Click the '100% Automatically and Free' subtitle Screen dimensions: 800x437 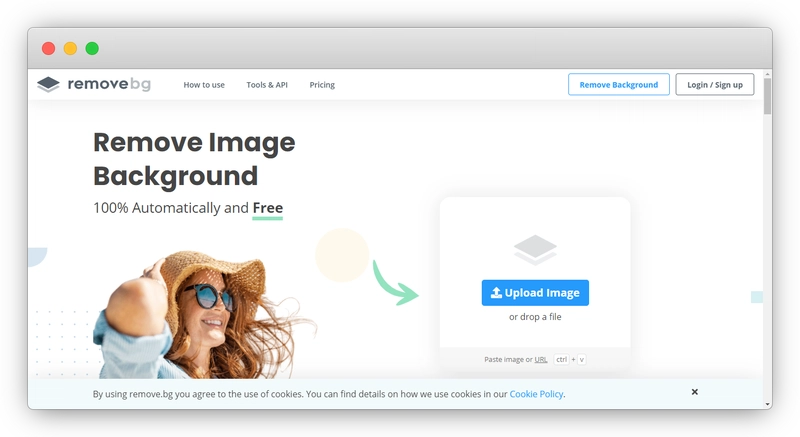pyautogui.click(x=188, y=208)
